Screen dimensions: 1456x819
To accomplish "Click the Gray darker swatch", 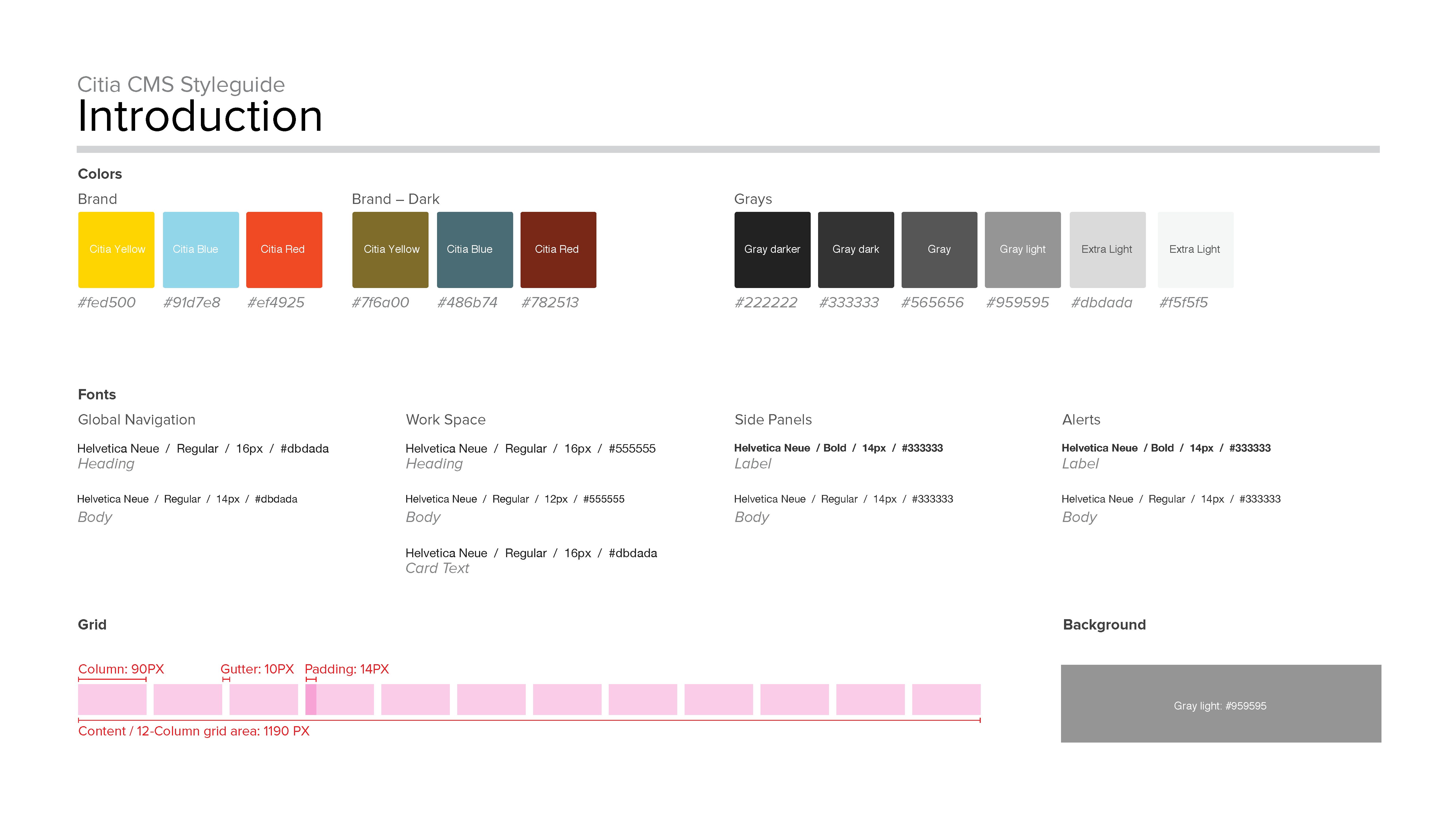I will [772, 249].
